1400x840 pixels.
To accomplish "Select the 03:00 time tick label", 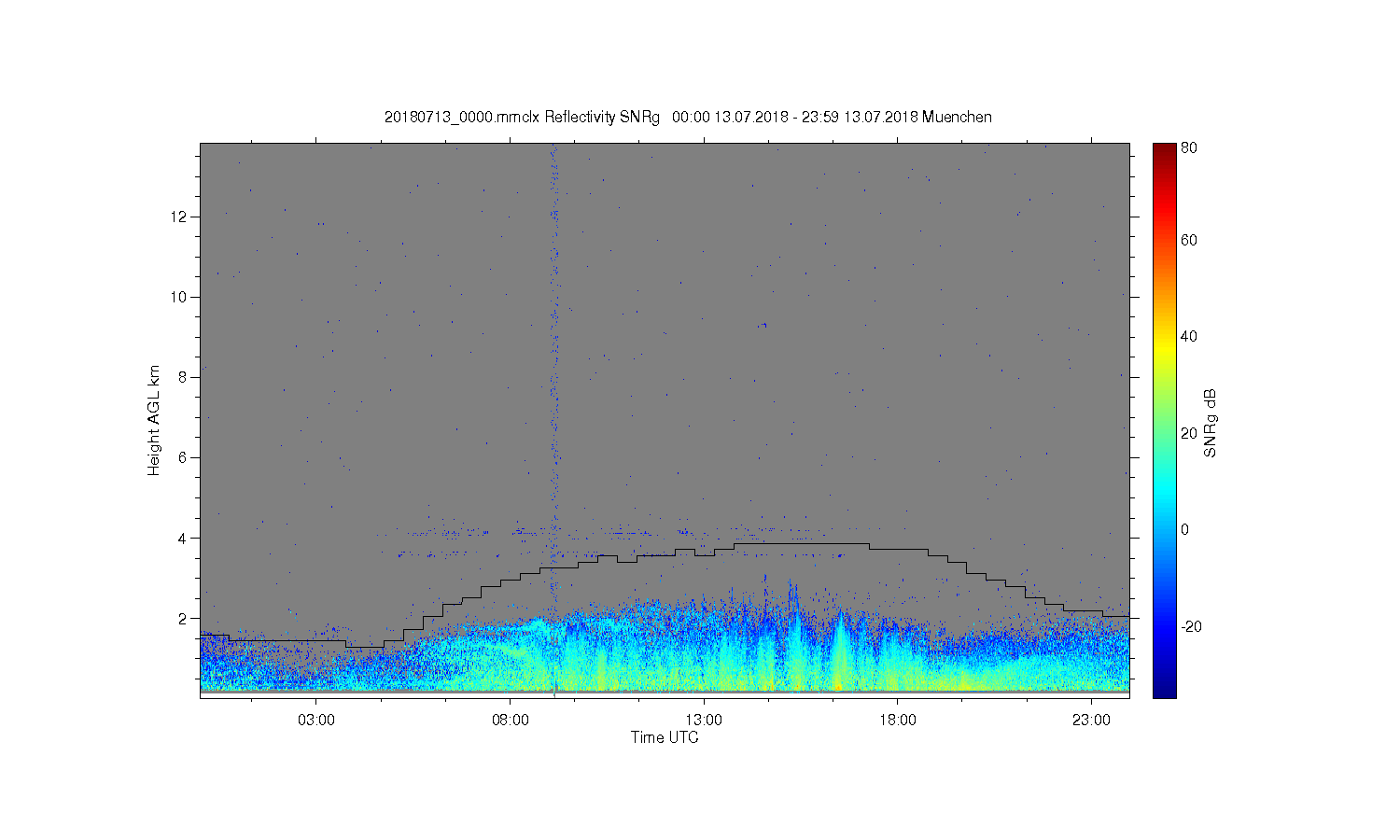I will tap(316, 721).
